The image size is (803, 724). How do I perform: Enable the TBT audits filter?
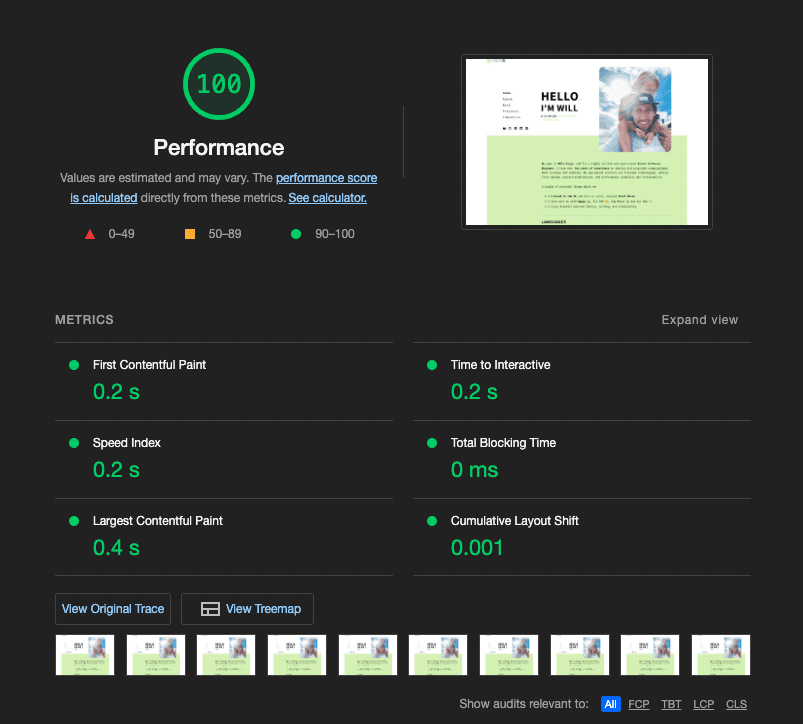[x=671, y=704]
